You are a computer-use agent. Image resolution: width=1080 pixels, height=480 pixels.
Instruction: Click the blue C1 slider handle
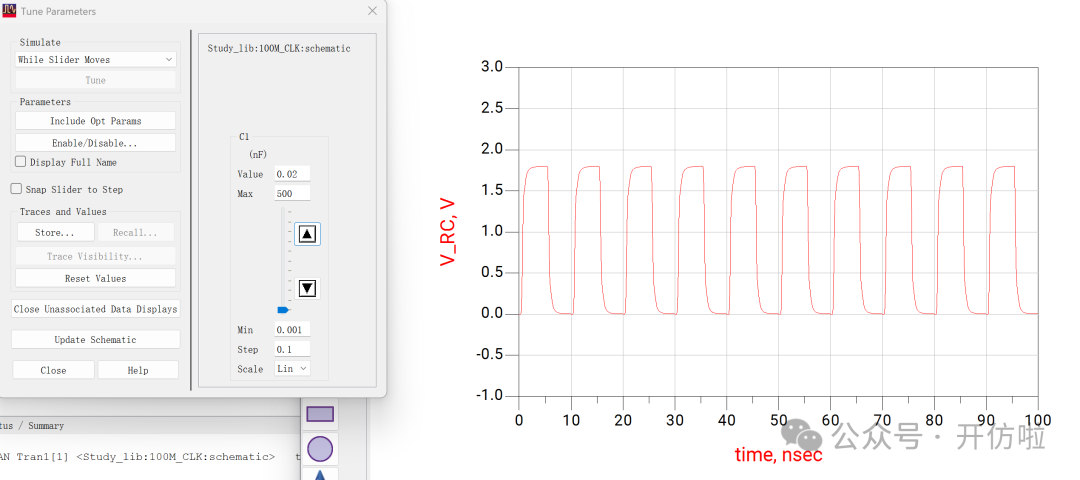coord(282,310)
